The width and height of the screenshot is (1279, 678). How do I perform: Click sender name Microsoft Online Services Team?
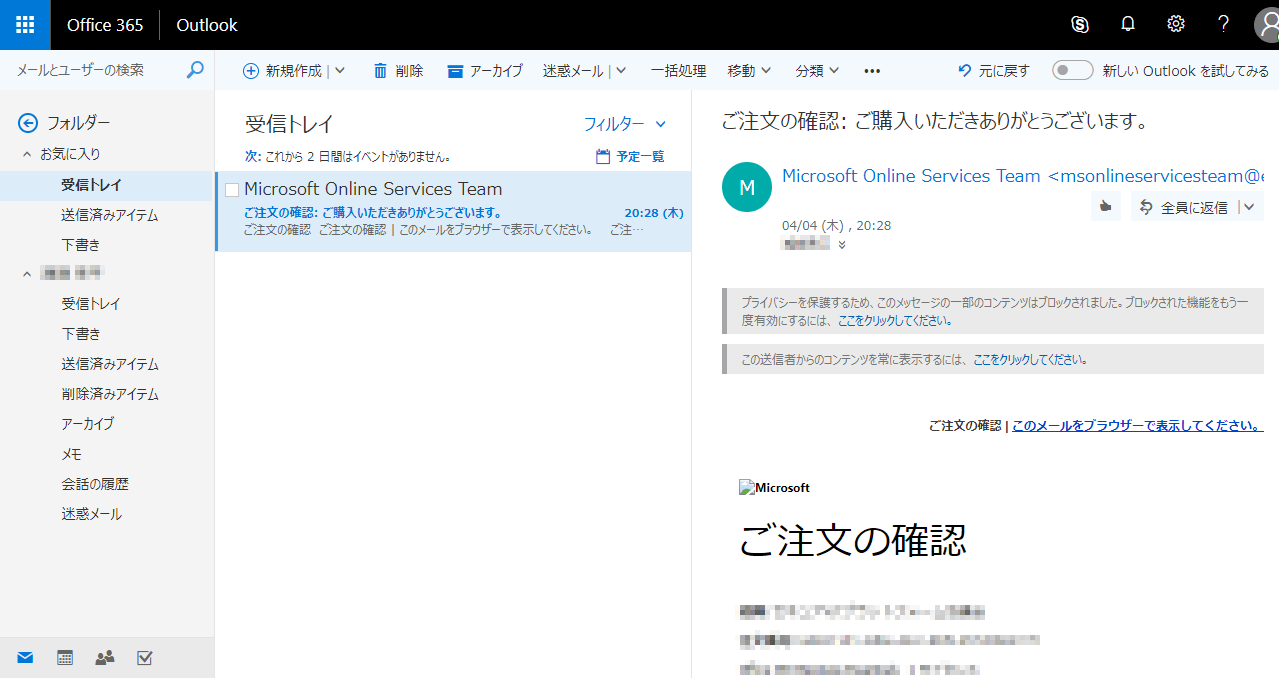pos(911,176)
